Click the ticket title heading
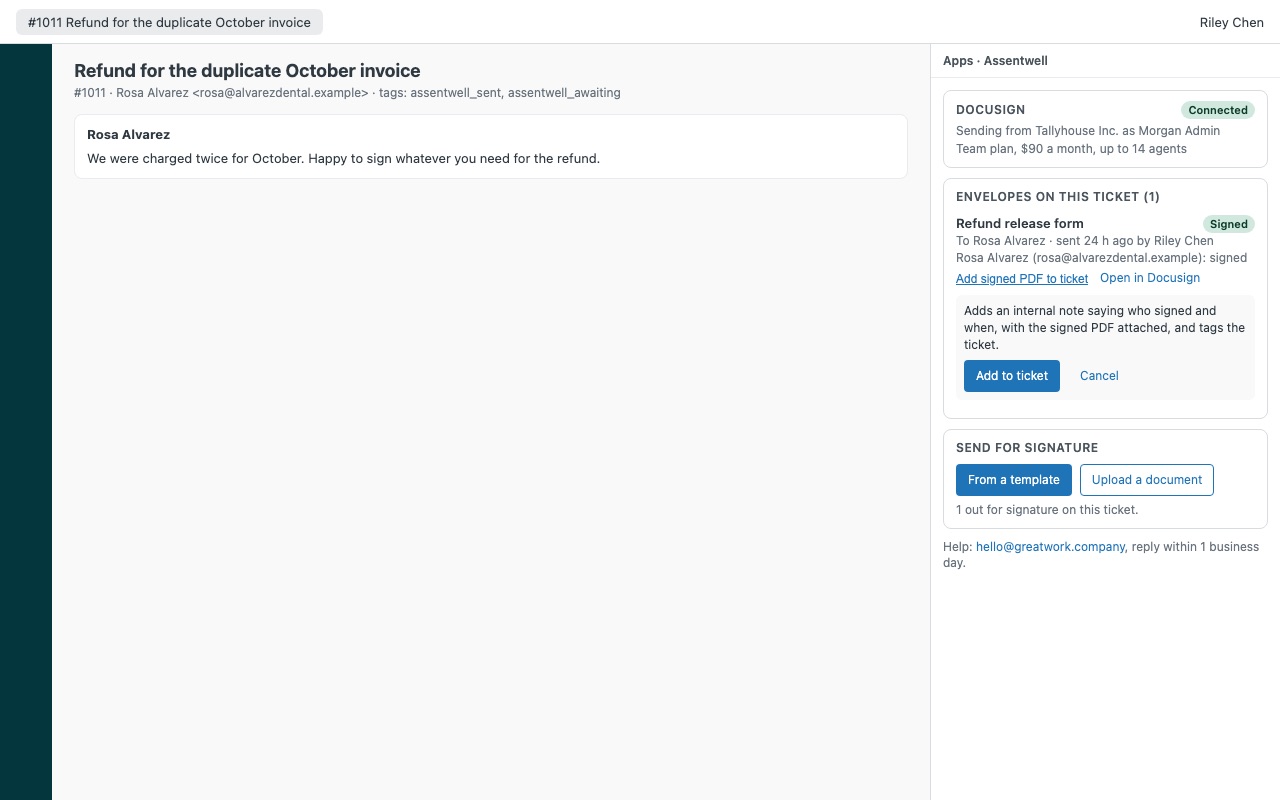Screen dimensions: 1280x800 pyautogui.click(x=247, y=71)
